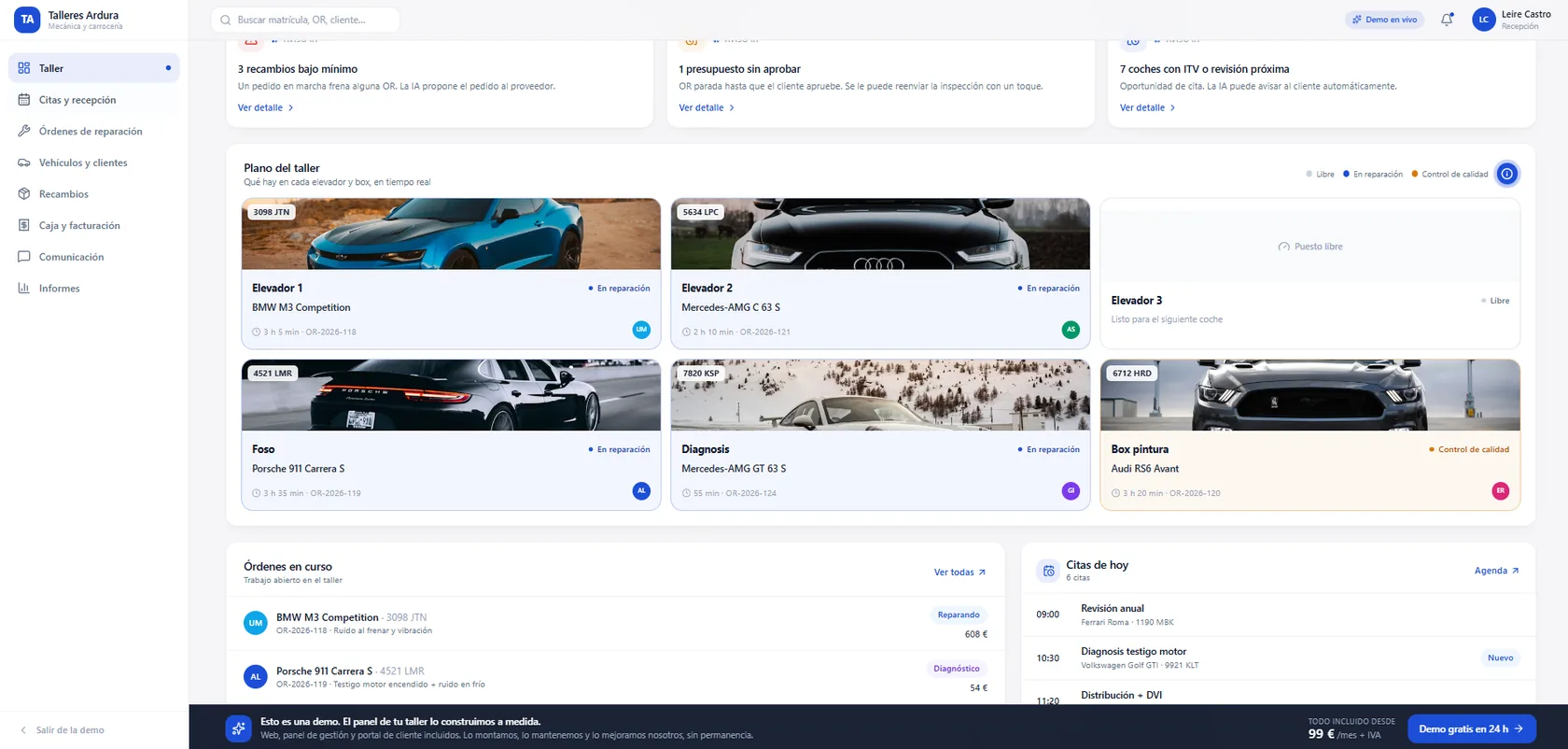This screenshot has height=749, width=1568.
Task: Click the calendar icon beside Citas de hoy
Action: coord(1048,571)
